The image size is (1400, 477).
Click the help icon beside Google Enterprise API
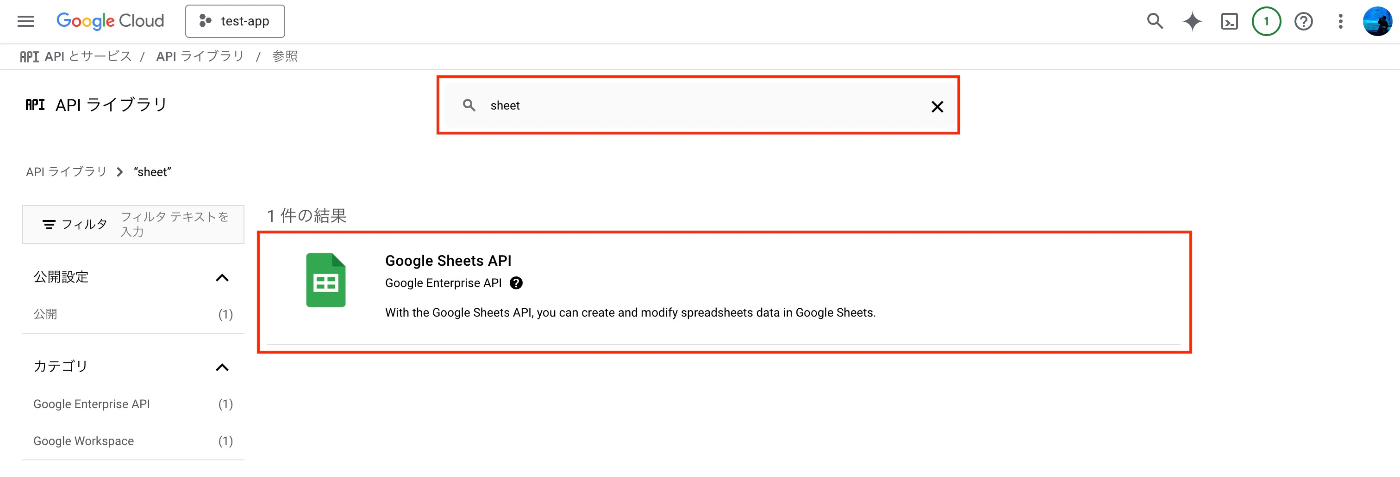[x=516, y=283]
